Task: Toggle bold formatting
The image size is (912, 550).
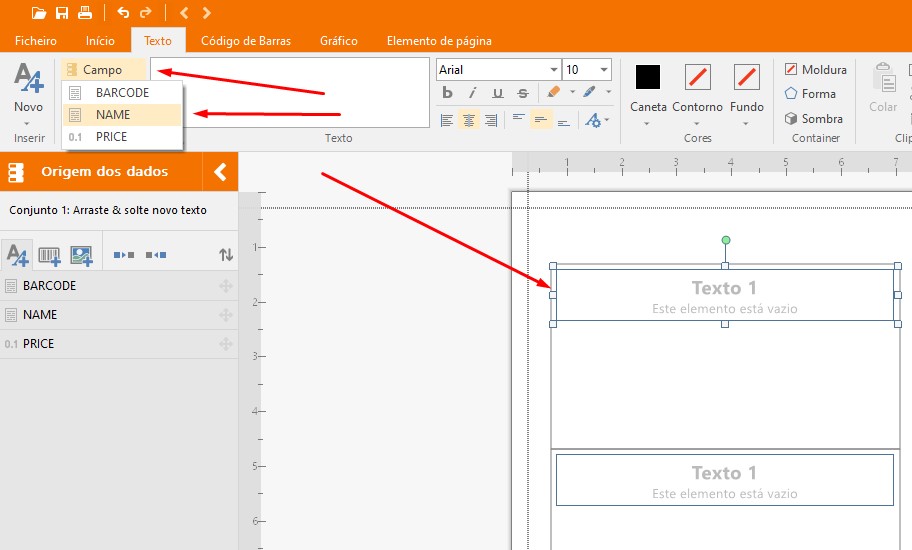Action: (x=447, y=93)
